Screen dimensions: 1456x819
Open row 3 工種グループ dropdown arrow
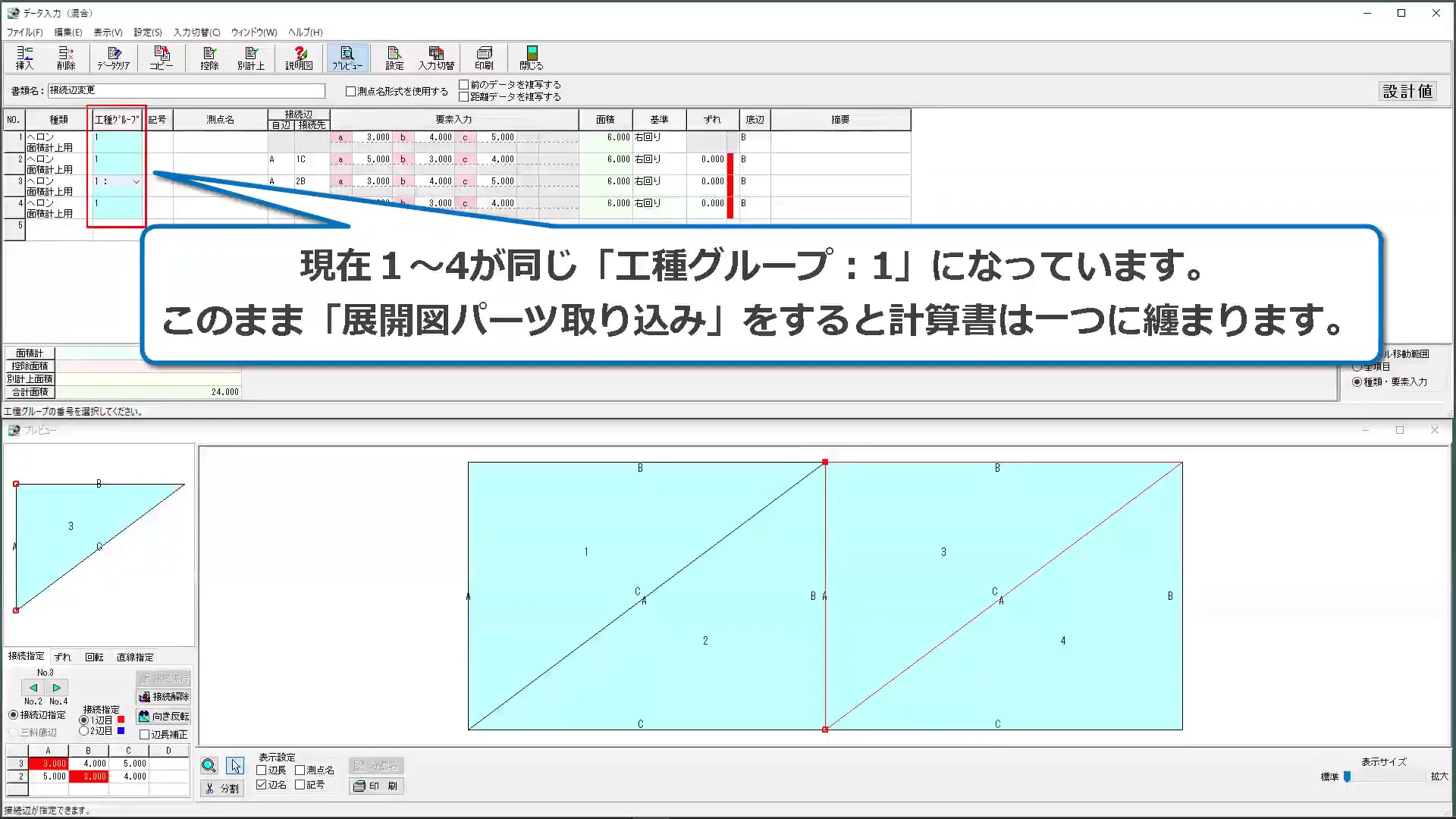click(136, 182)
